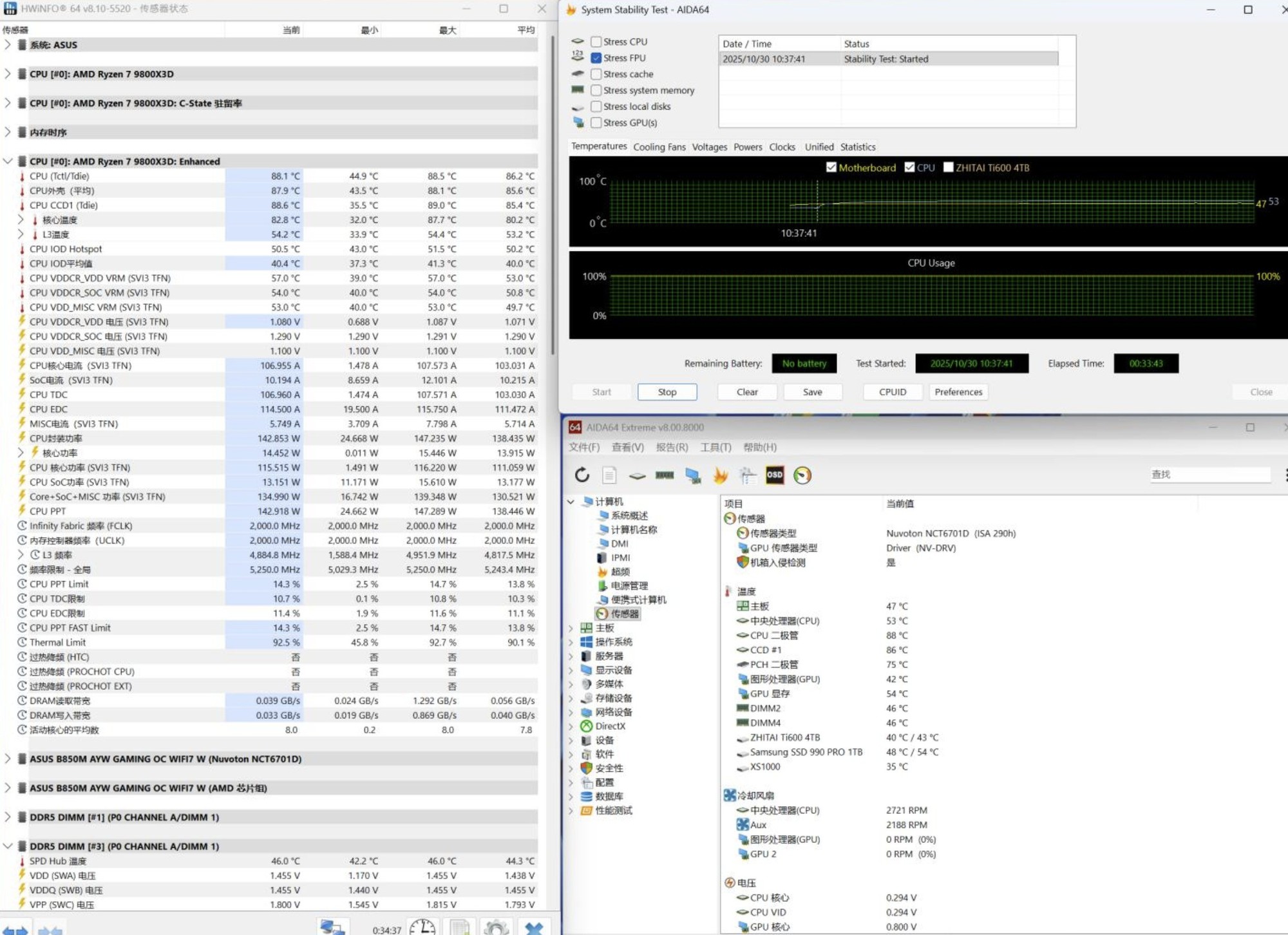Screen dimensions: 1288x935
Task: Expand the 存储设备 tree node
Action: [571, 698]
